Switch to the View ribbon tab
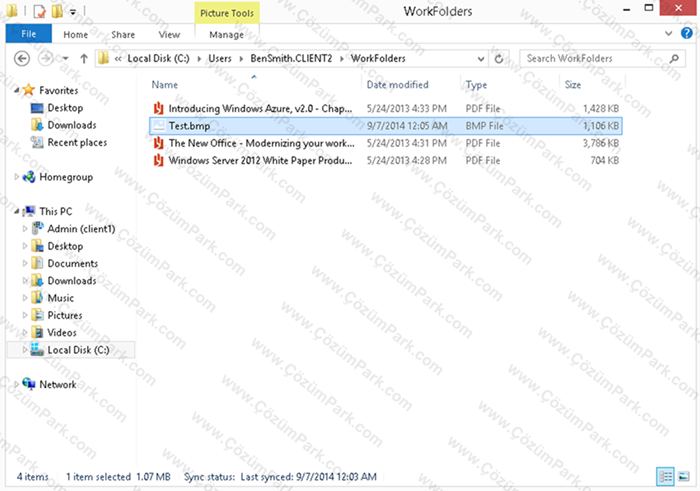 point(169,34)
